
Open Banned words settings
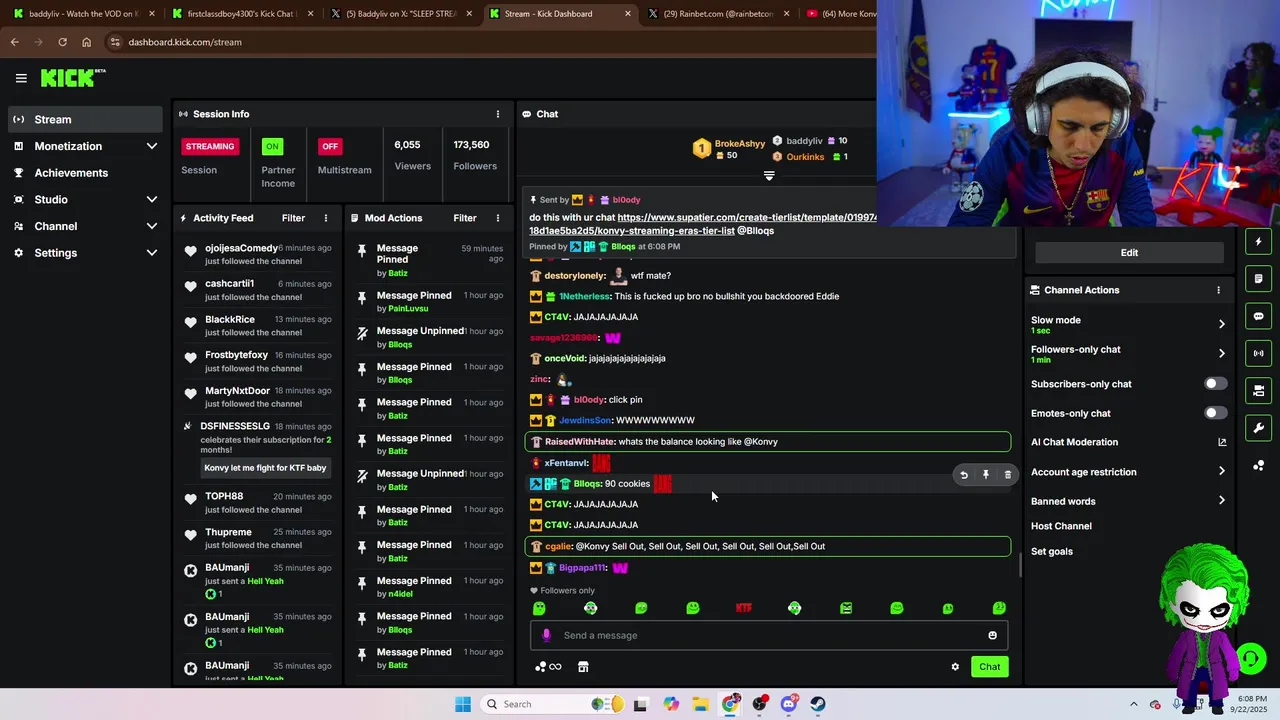click(x=1129, y=501)
